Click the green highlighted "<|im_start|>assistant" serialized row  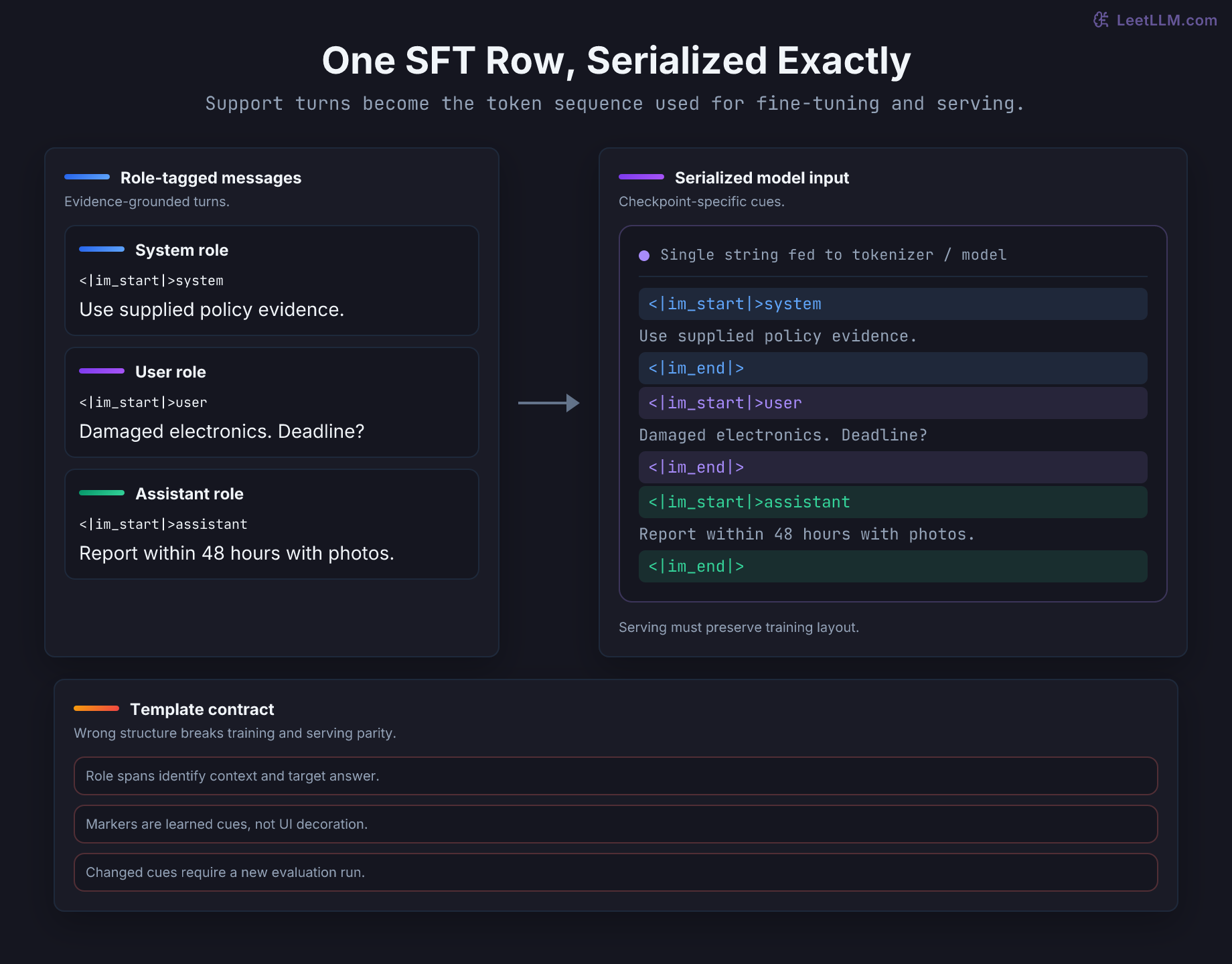pyautogui.click(x=893, y=502)
